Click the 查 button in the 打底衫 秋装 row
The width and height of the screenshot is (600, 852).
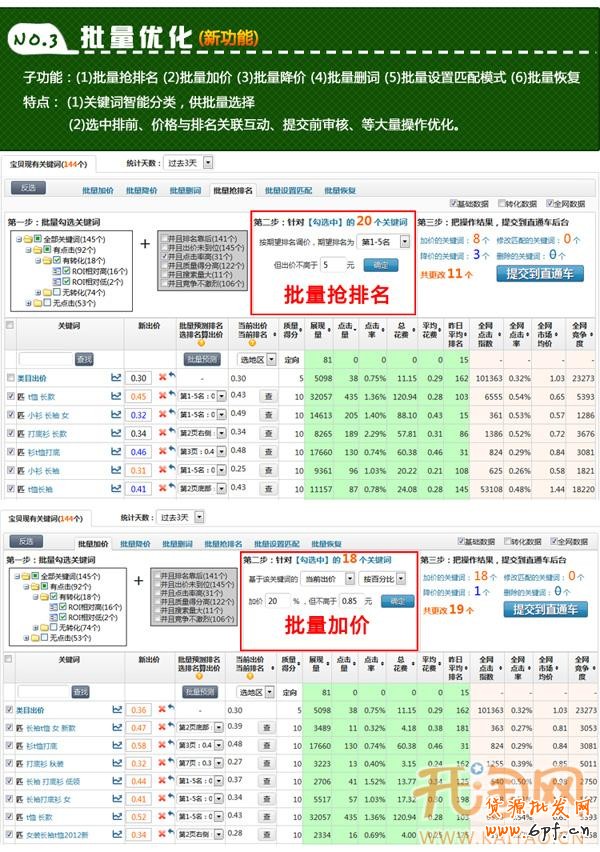pyautogui.click(x=267, y=763)
